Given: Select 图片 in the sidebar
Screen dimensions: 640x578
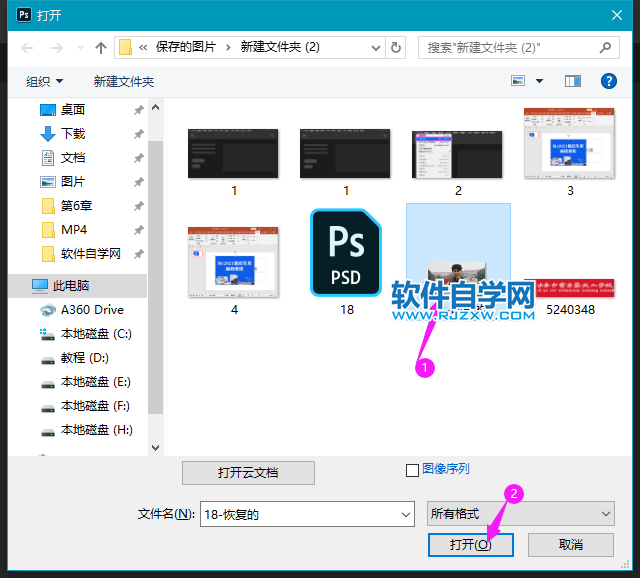Looking at the screenshot, I should coord(73,181).
